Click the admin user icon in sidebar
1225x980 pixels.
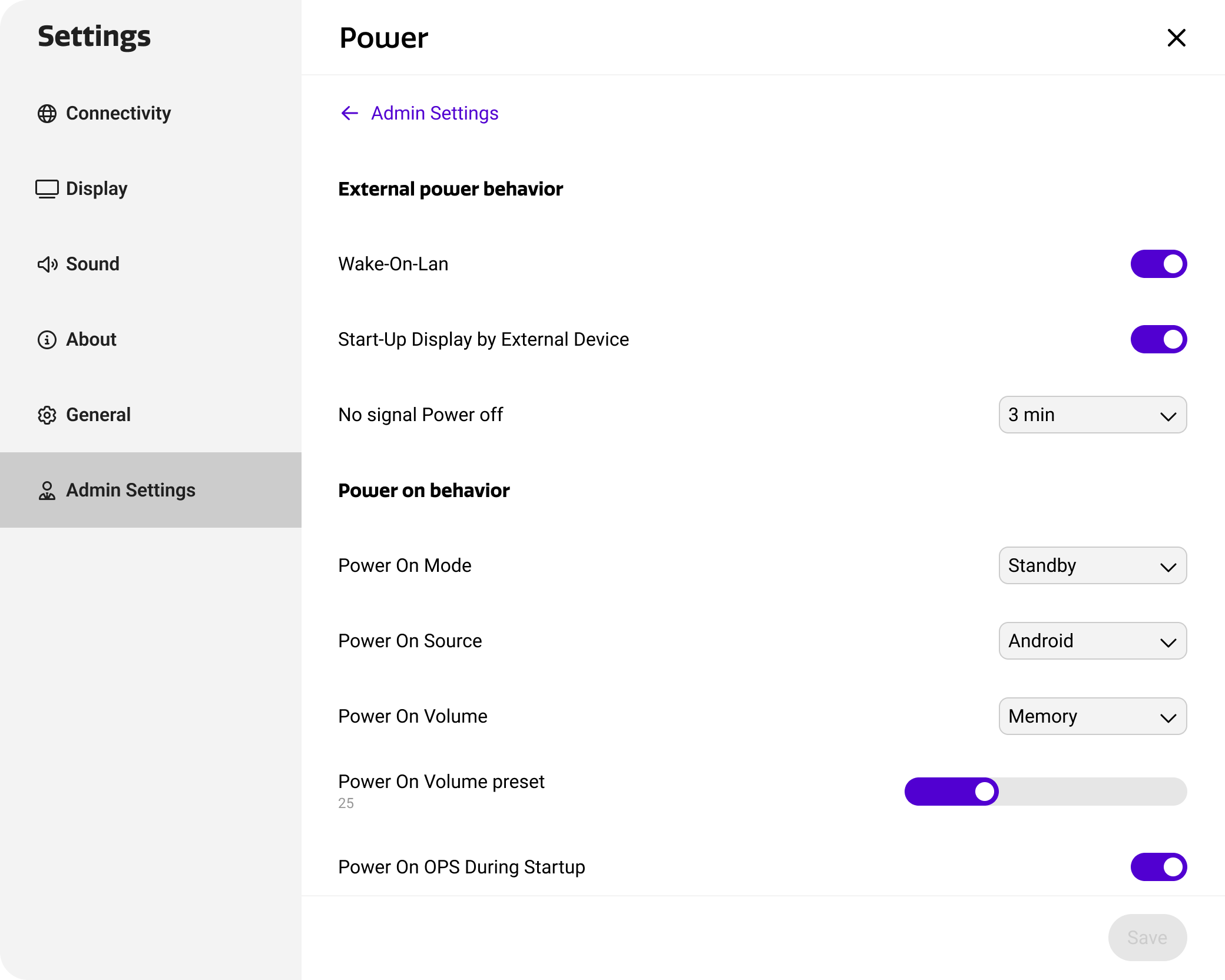point(47,491)
